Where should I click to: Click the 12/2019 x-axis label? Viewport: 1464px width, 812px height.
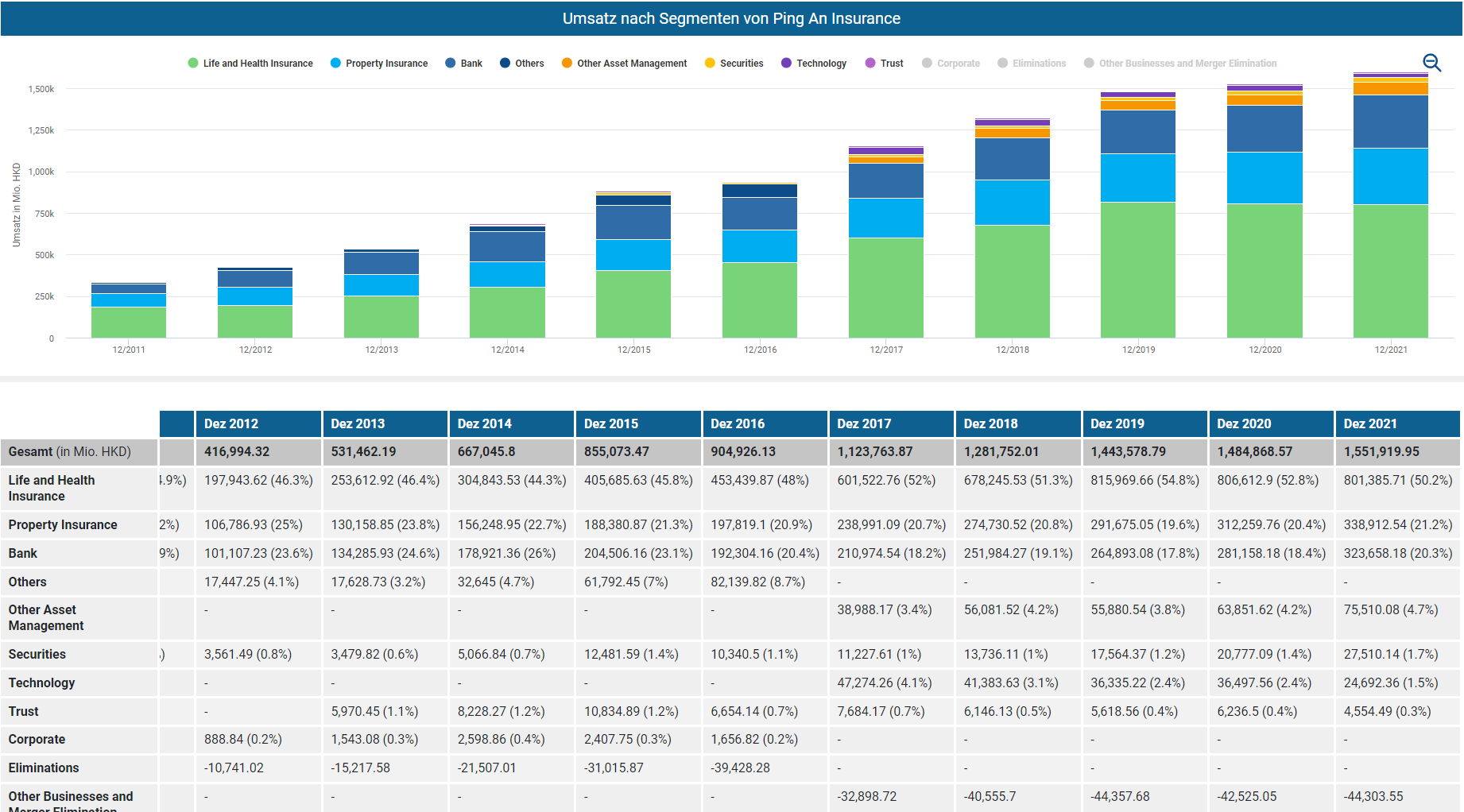(1138, 350)
